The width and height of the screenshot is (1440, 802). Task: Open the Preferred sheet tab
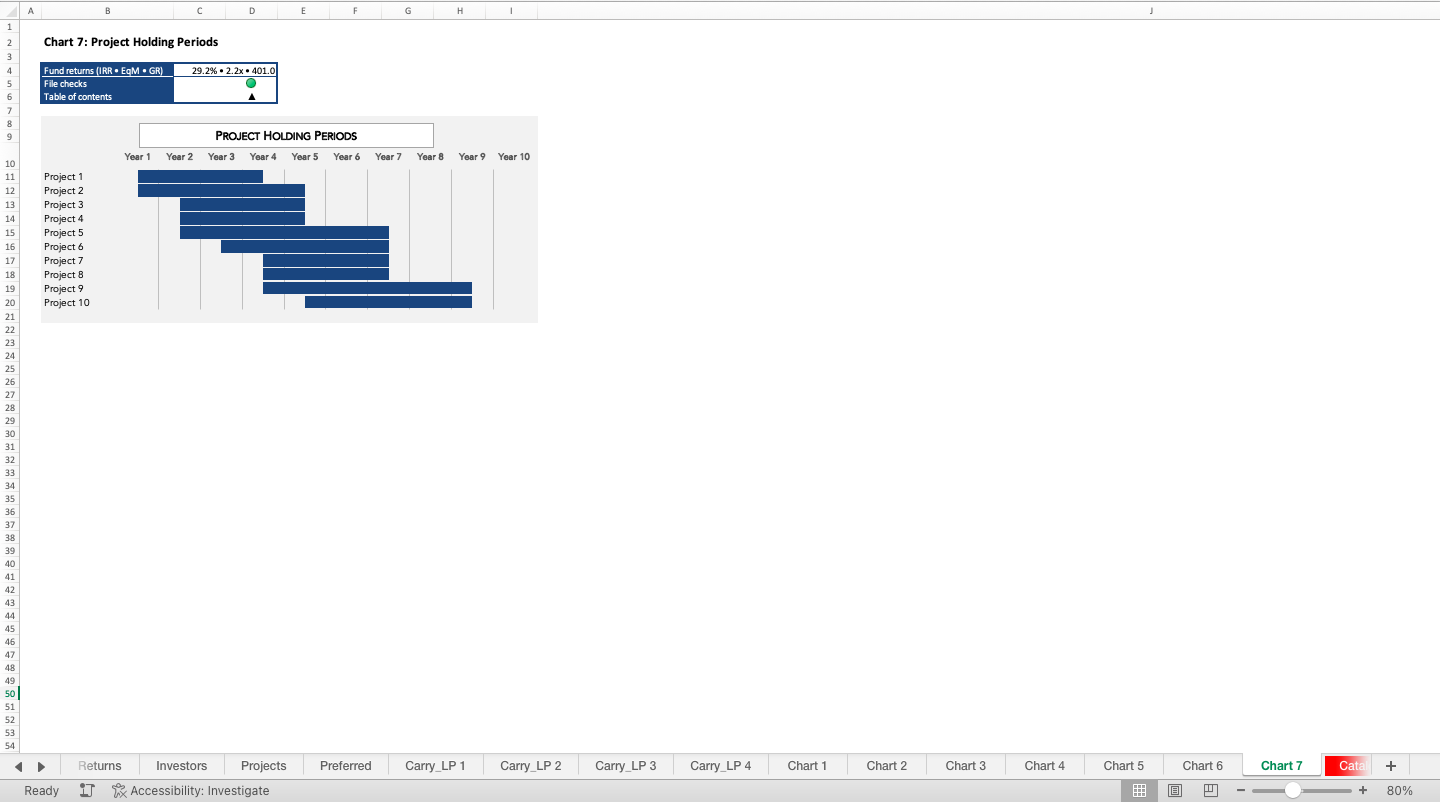coord(346,766)
